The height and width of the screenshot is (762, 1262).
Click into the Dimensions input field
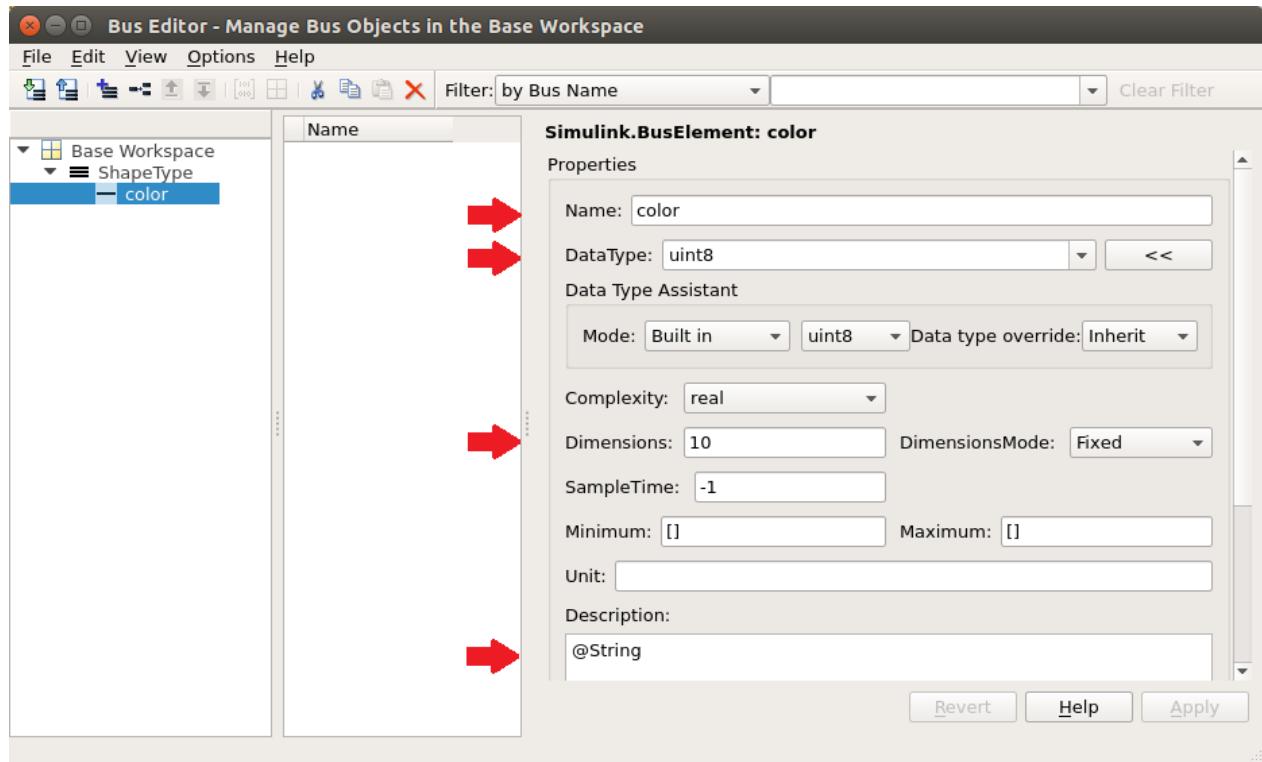(785, 441)
